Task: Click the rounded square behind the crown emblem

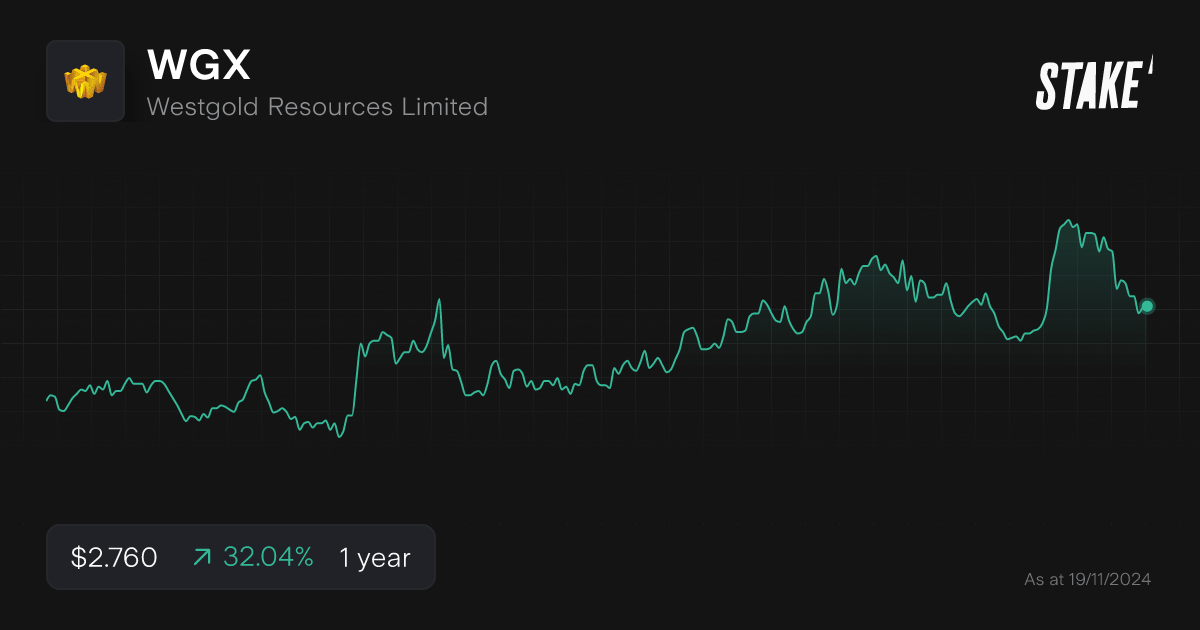Action: point(85,81)
